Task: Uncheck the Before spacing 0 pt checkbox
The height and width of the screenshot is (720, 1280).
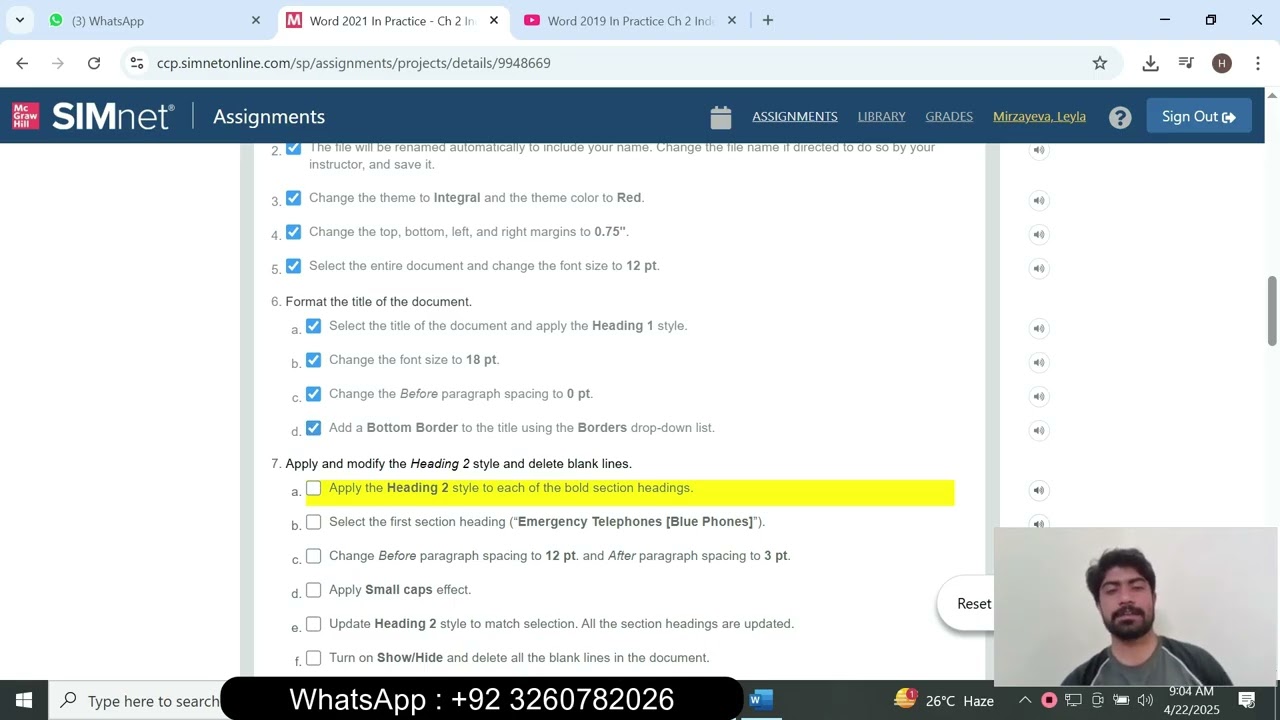Action: (x=313, y=394)
